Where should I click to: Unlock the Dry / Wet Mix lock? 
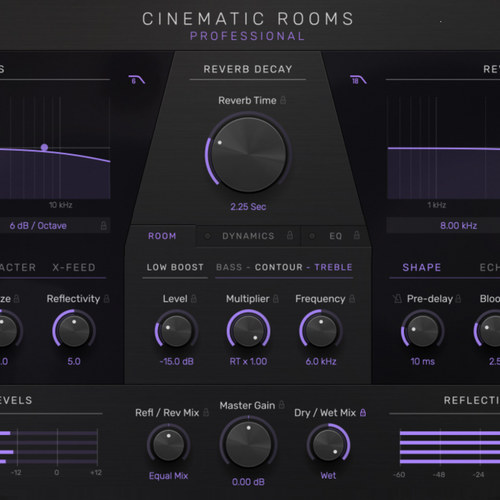(x=363, y=412)
